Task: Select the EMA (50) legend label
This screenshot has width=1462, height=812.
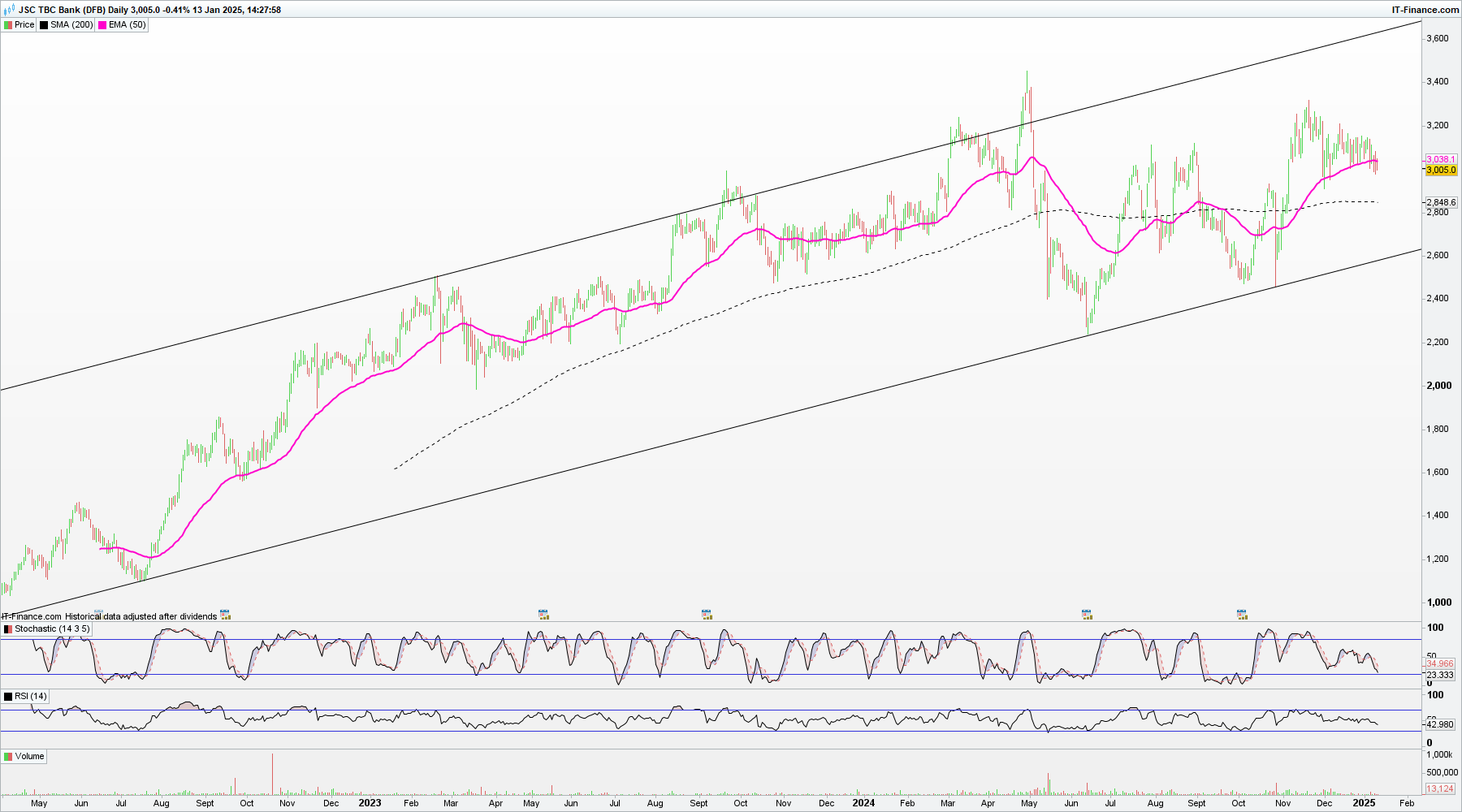Action: 128,25
